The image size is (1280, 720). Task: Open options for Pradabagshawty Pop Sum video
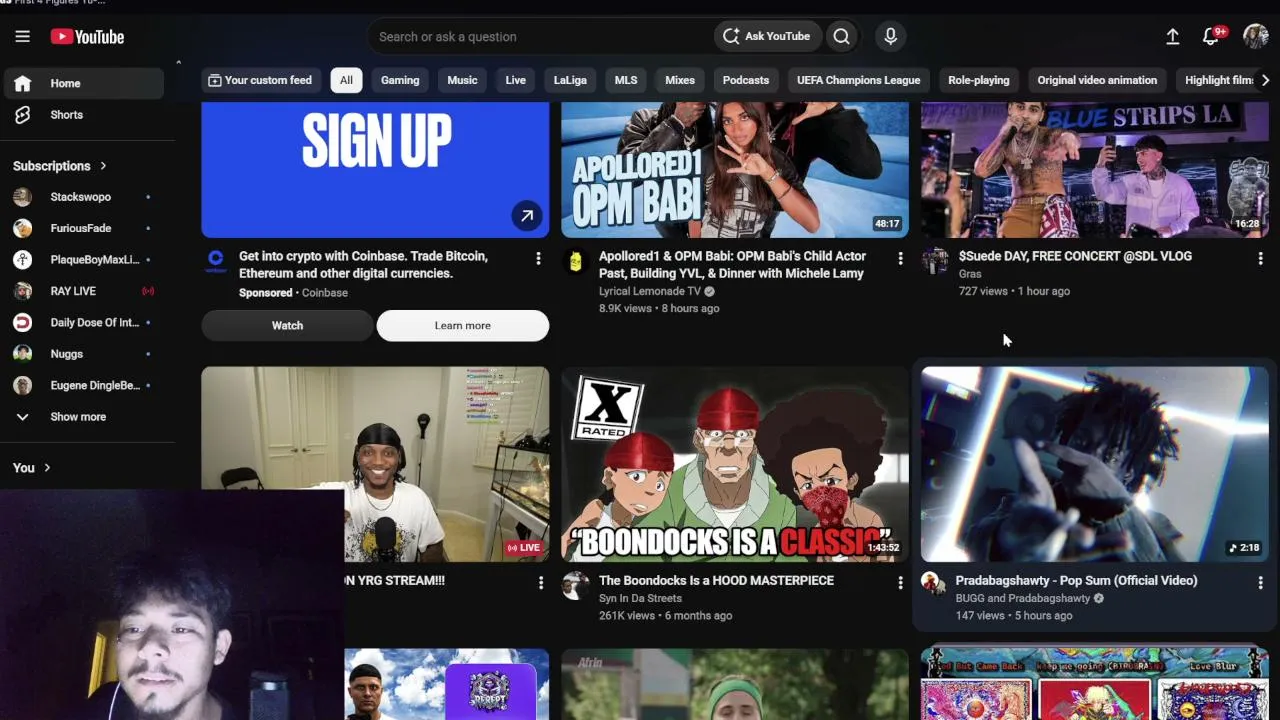click(1260, 583)
